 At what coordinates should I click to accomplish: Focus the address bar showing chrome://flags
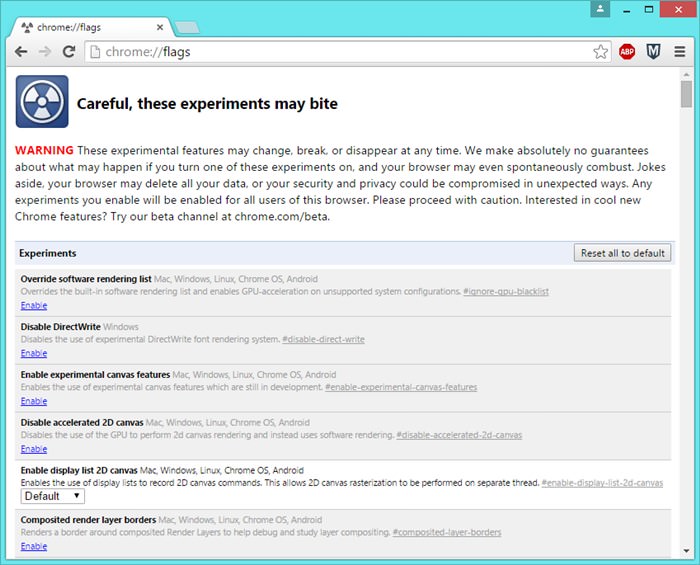click(340, 52)
